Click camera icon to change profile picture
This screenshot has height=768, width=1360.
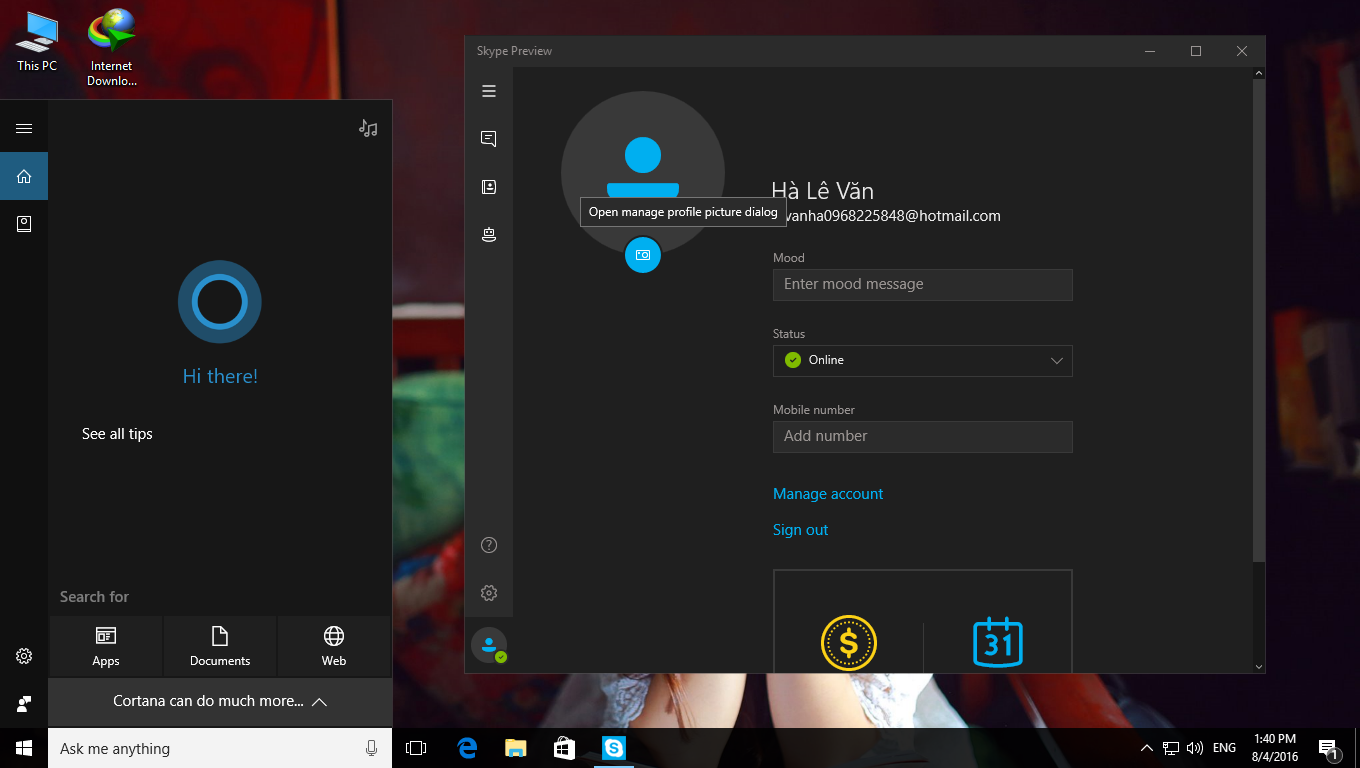pos(643,255)
